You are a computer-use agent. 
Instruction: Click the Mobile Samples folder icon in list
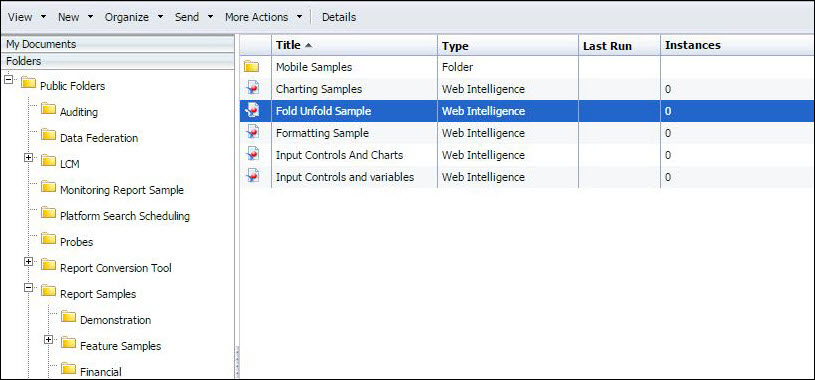click(252, 67)
